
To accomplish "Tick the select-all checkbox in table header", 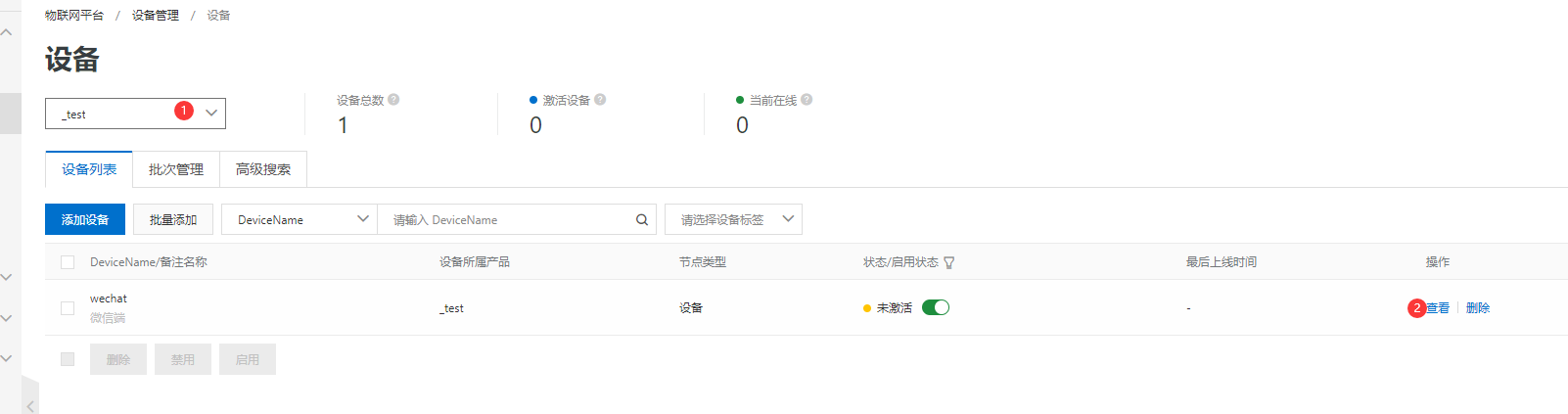I will point(68,262).
